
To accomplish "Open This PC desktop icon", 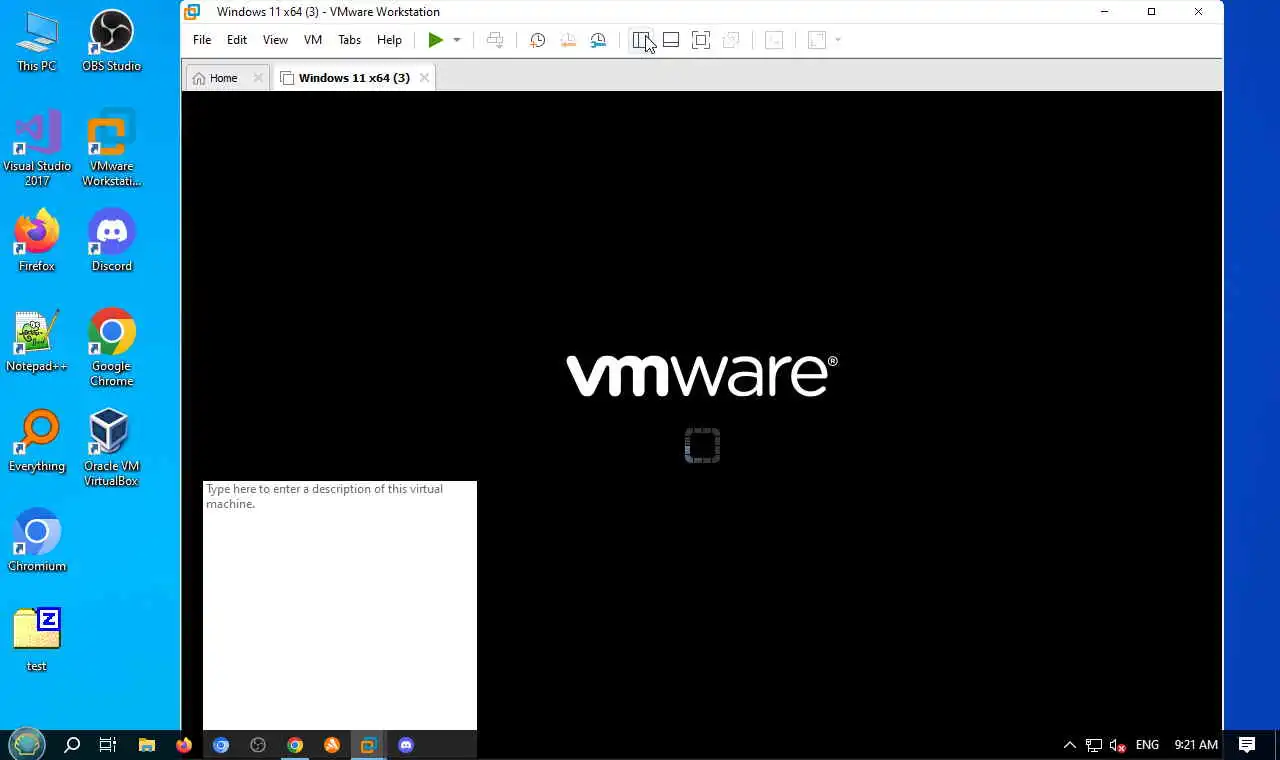I will [x=37, y=41].
